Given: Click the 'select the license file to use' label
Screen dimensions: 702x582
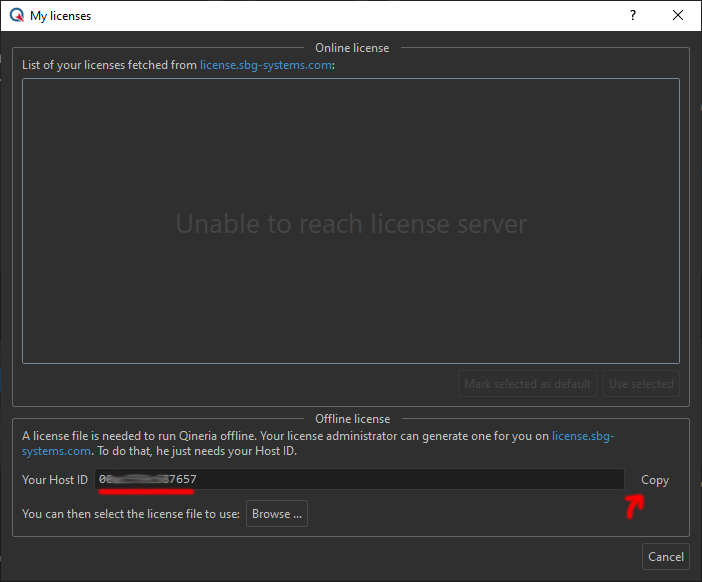Looking at the screenshot, I should [131, 514].
